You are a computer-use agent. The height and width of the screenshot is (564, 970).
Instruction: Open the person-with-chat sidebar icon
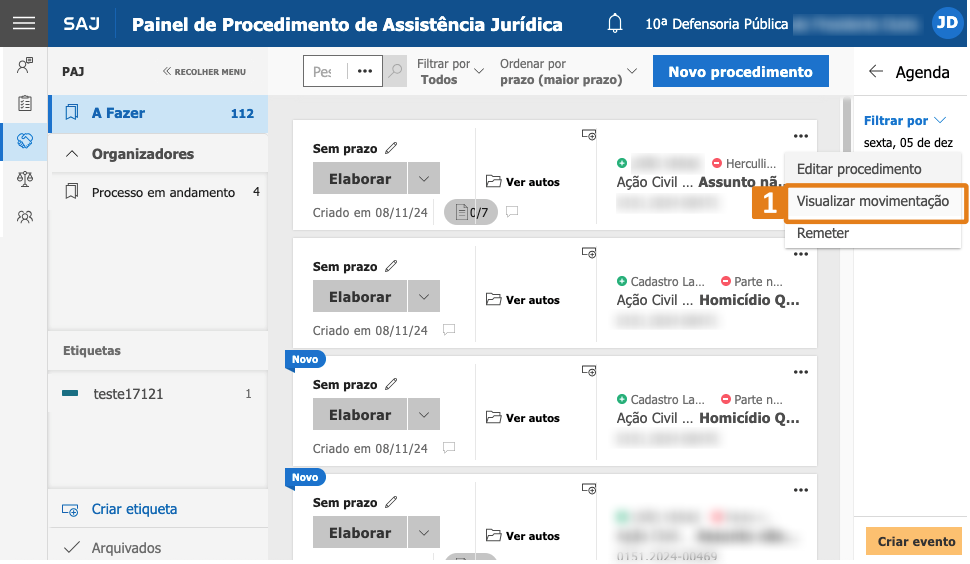click(x=25, y=65)
